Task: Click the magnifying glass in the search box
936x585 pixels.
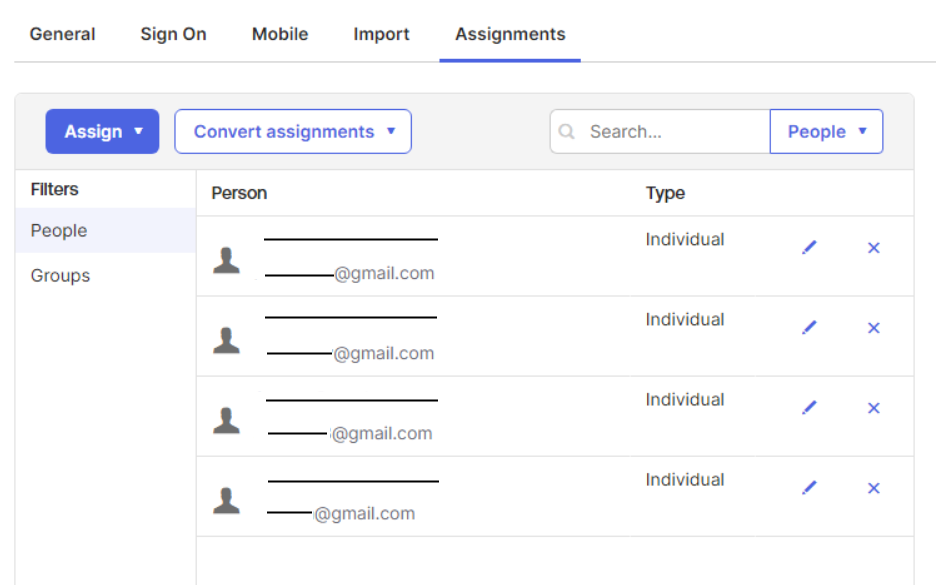Action: point(567,131)
